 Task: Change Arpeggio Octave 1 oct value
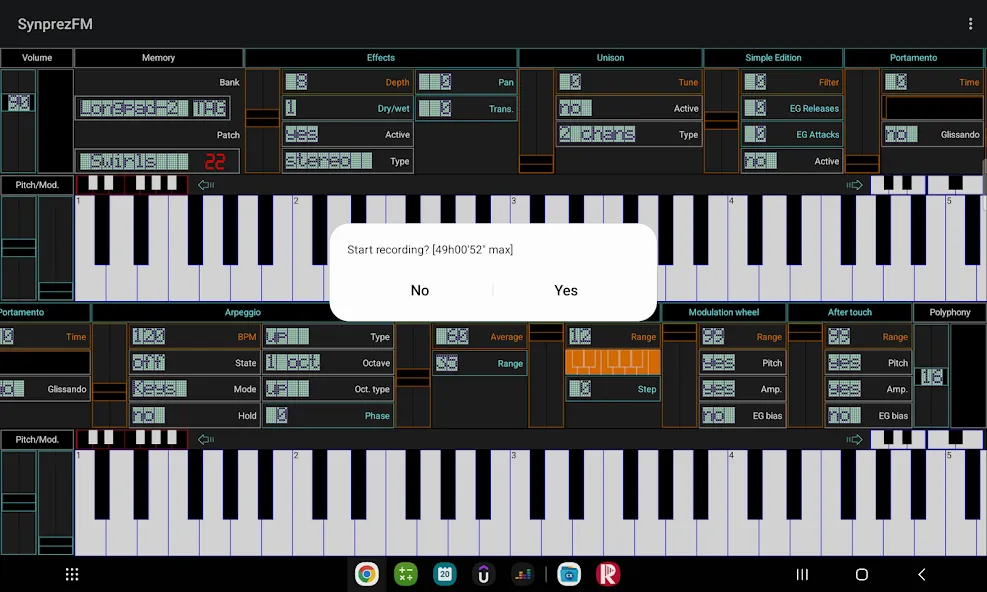(293, 363)
